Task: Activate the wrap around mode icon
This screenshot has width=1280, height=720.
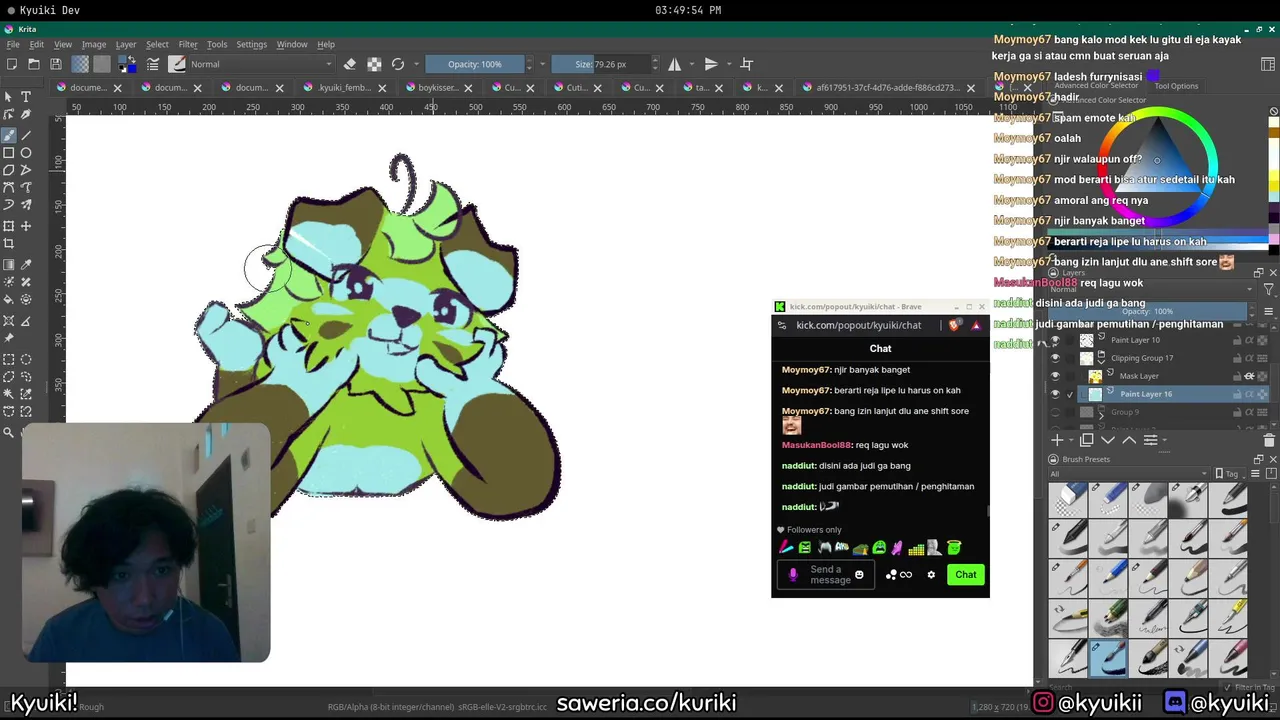Action: tap(746, 64)
